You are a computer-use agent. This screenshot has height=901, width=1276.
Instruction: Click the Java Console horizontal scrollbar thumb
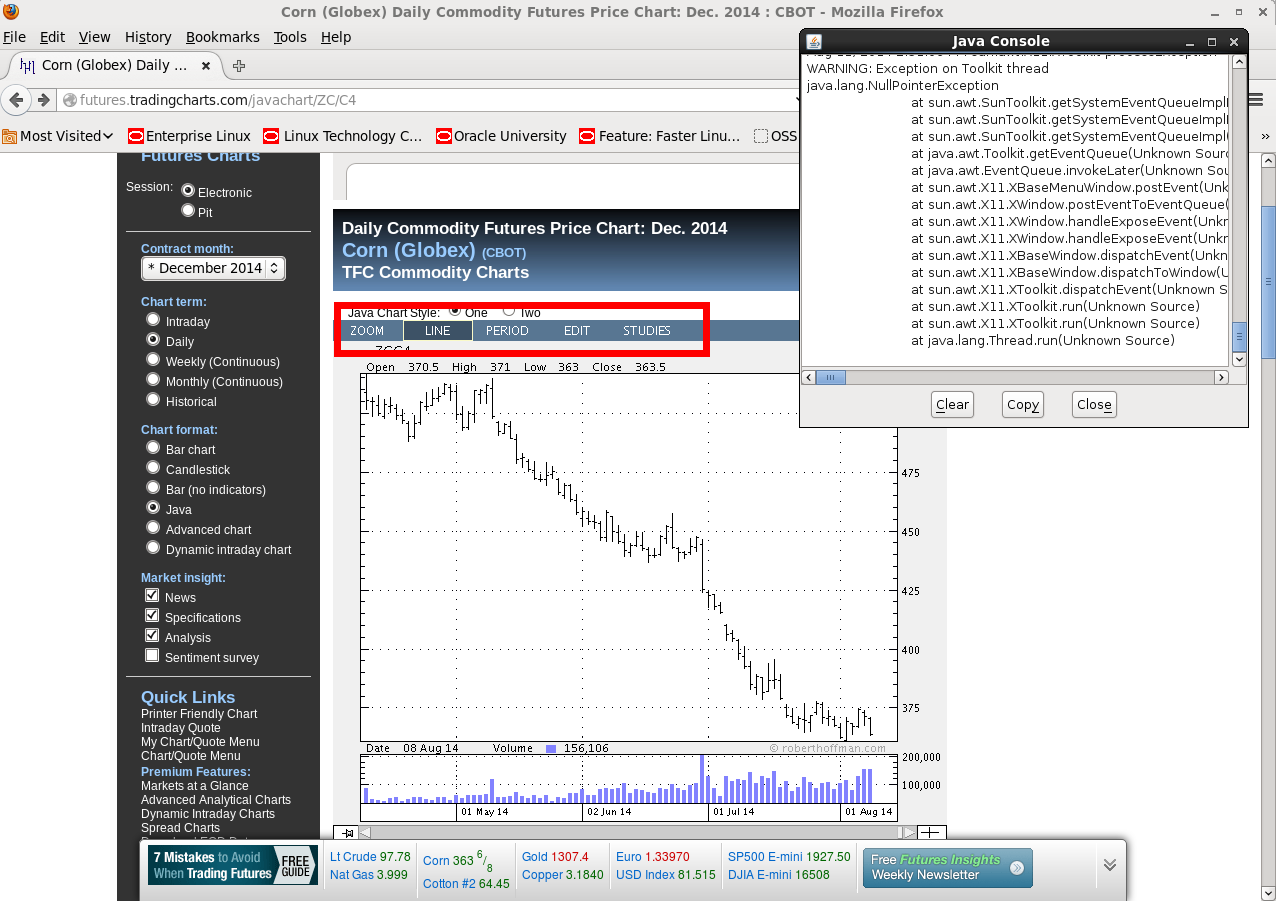click(x=831, y=377)
